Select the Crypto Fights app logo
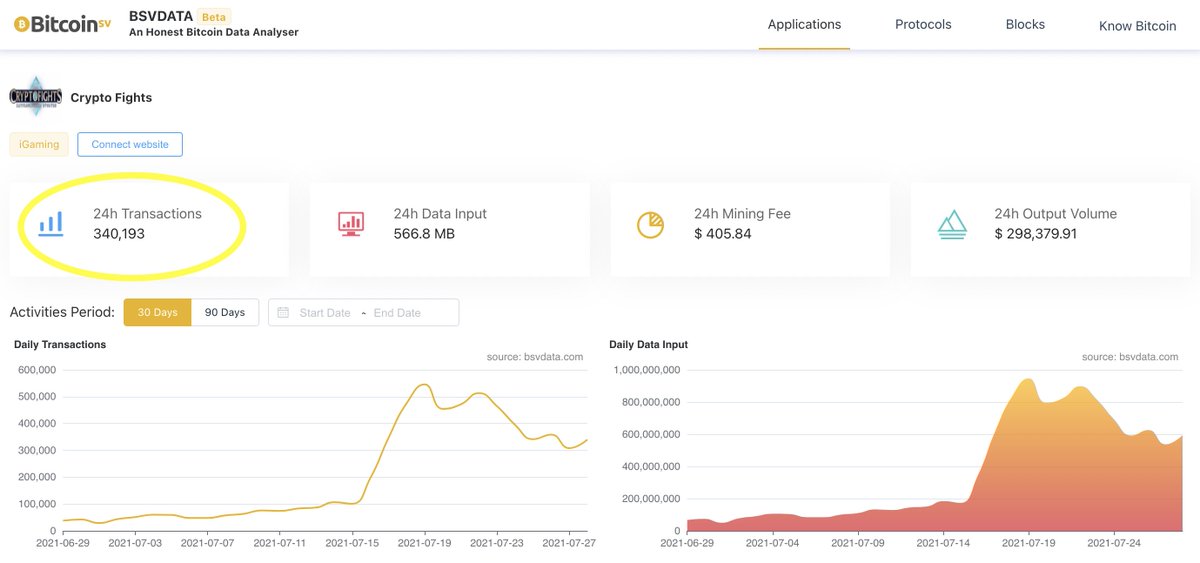The width and height of the screenshot is (1200, 563). (x=35, y=97)
